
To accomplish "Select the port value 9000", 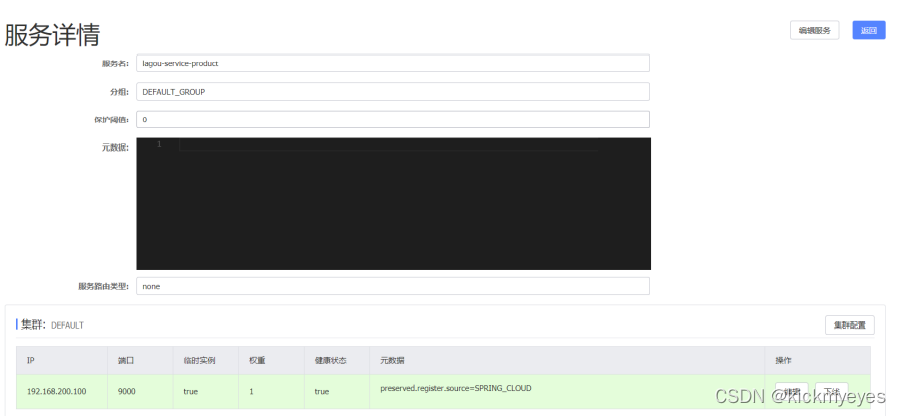I will 126,391.
